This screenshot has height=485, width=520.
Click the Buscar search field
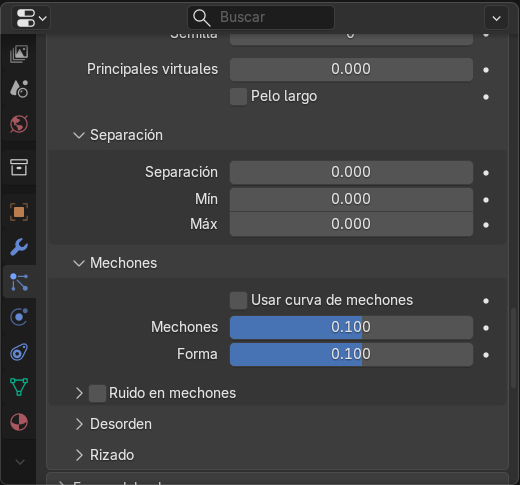pos(261,17)
